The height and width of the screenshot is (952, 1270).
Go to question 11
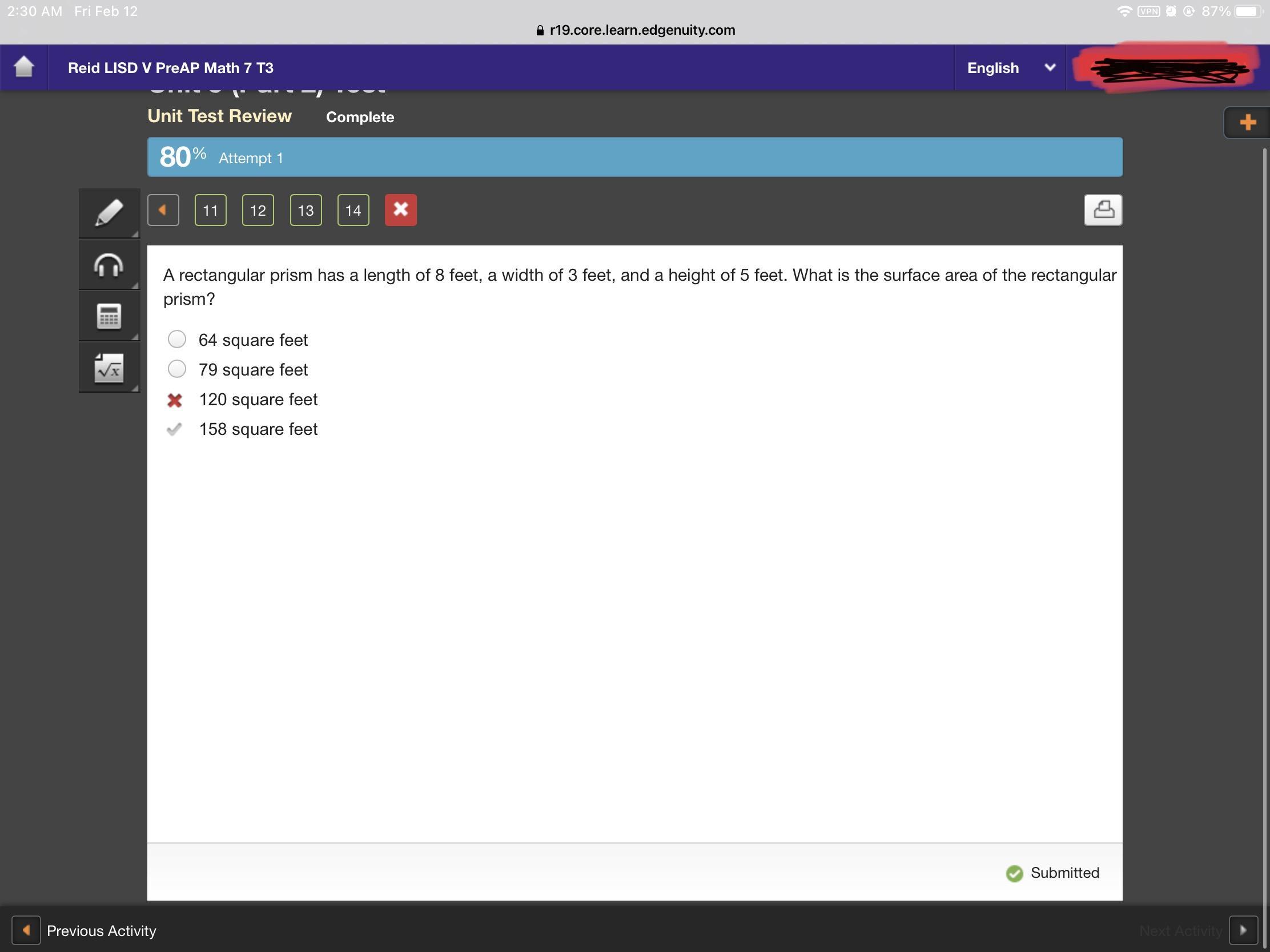(210, 210)
